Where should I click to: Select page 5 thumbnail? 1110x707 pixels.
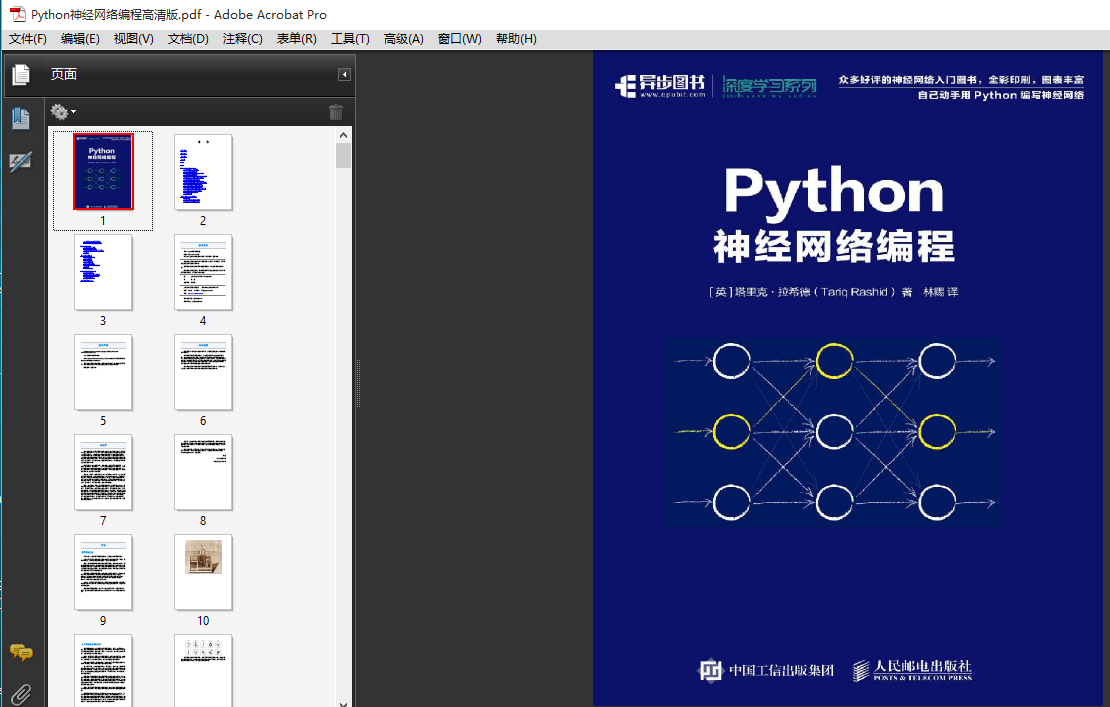click(103, 372)
